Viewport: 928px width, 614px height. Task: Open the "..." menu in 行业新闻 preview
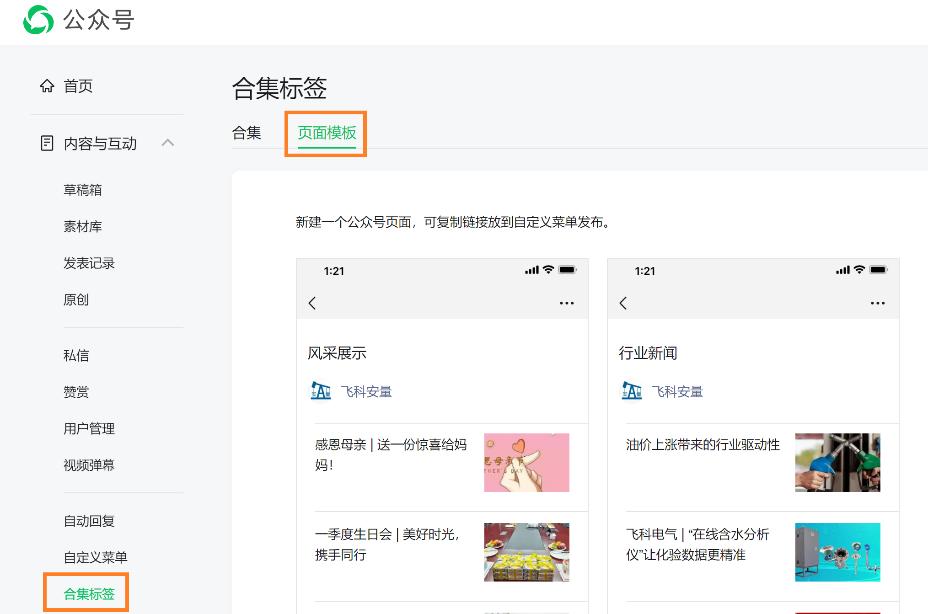[x=877, y=303]
